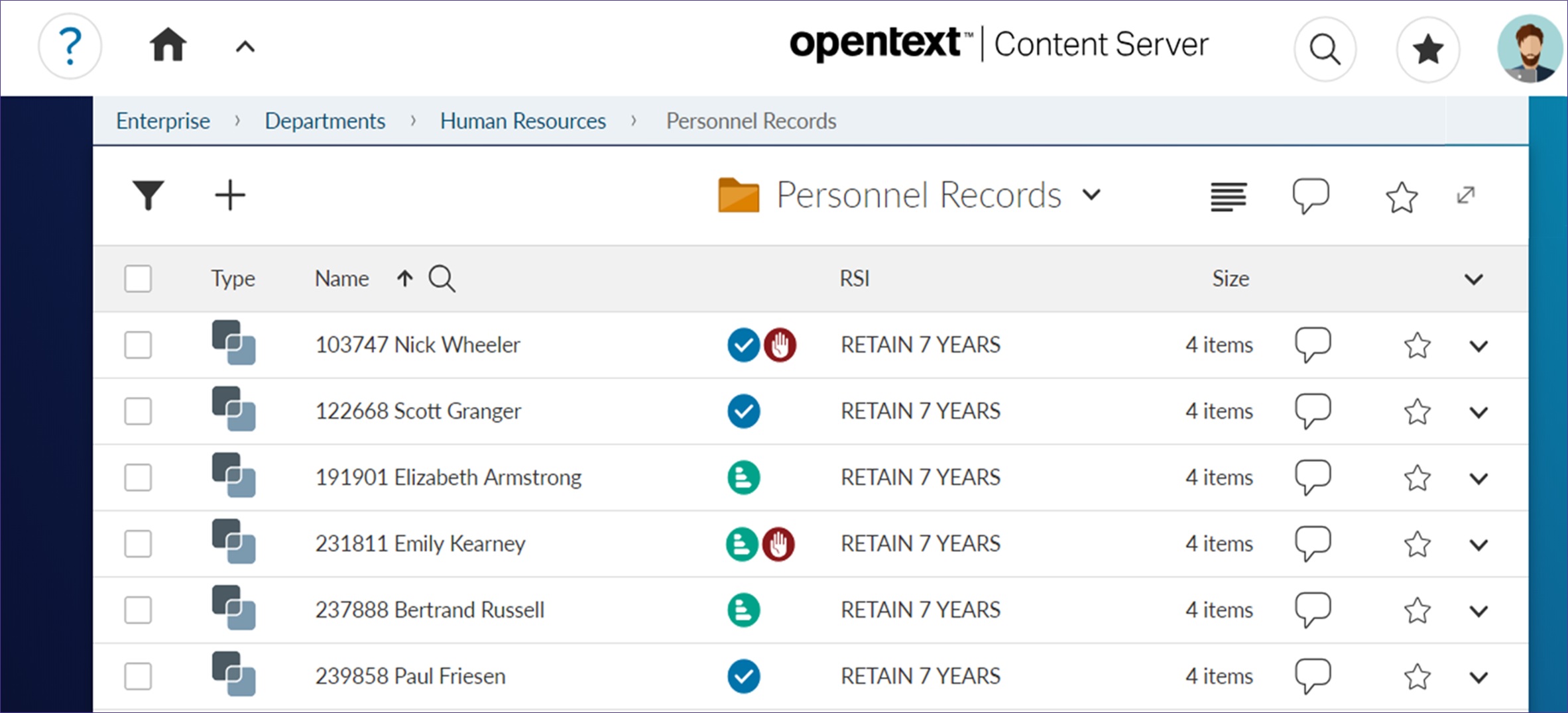Expand row chevron for 122668 Scott Granger
The height and width of the screenshot is (713, 1568).
click(x=1478, y=412)
